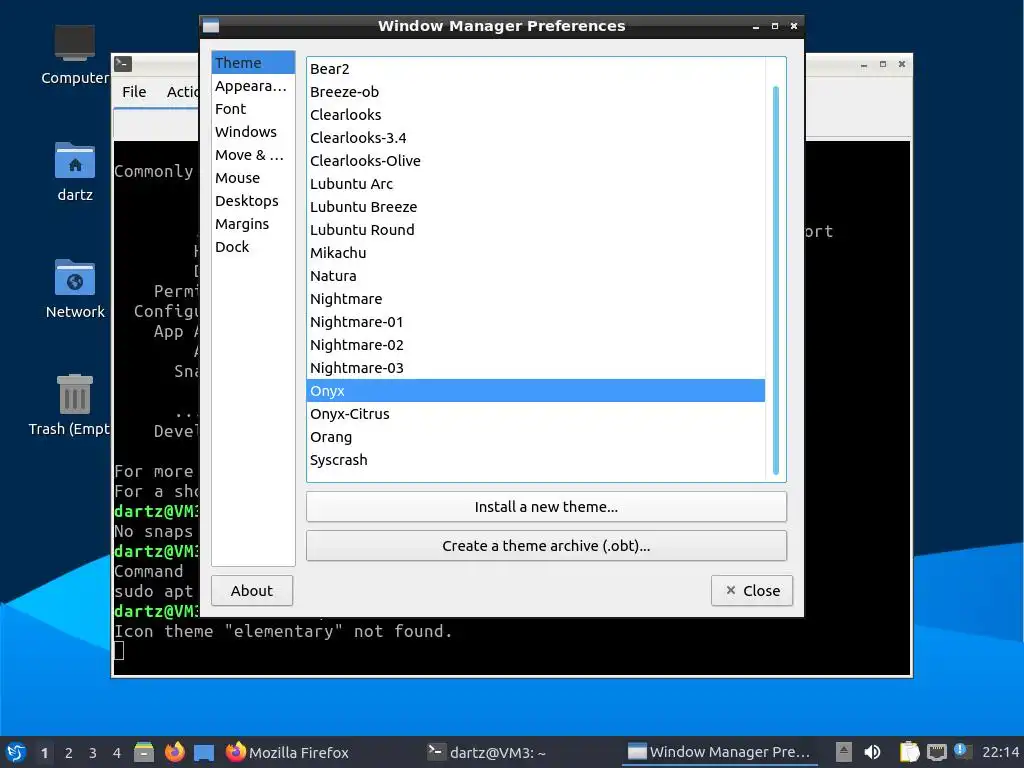
Task: Click the clock showing 22:14
Action: click(1000, 752)
